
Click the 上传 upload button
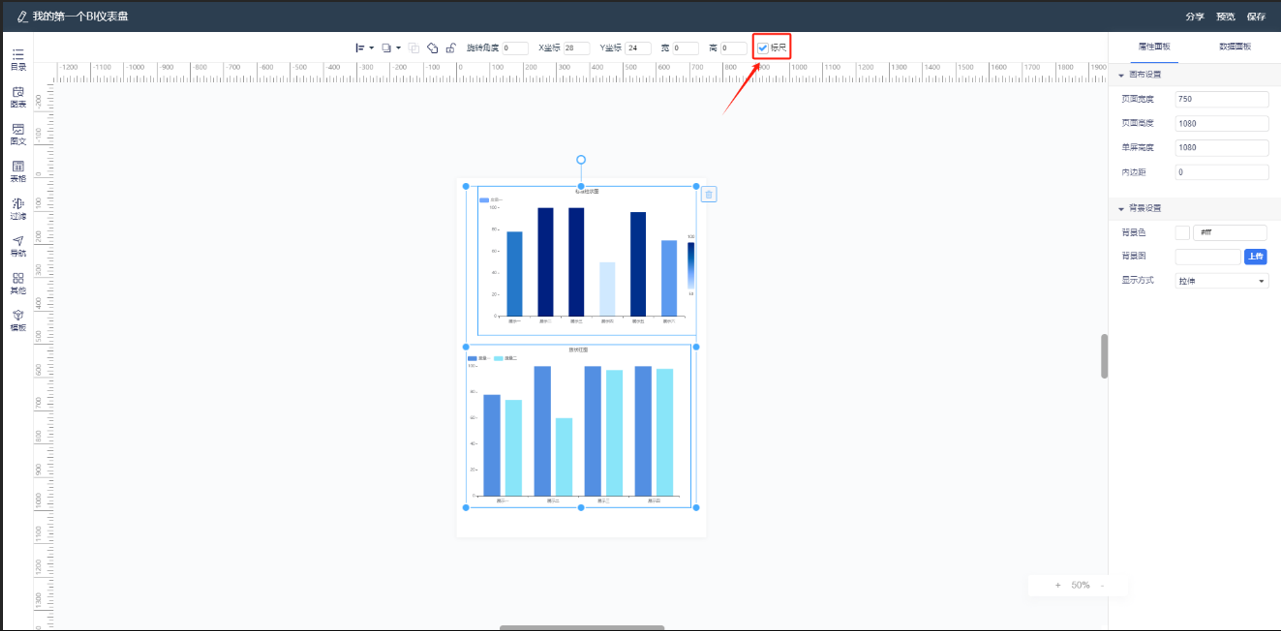[1256, 257]
